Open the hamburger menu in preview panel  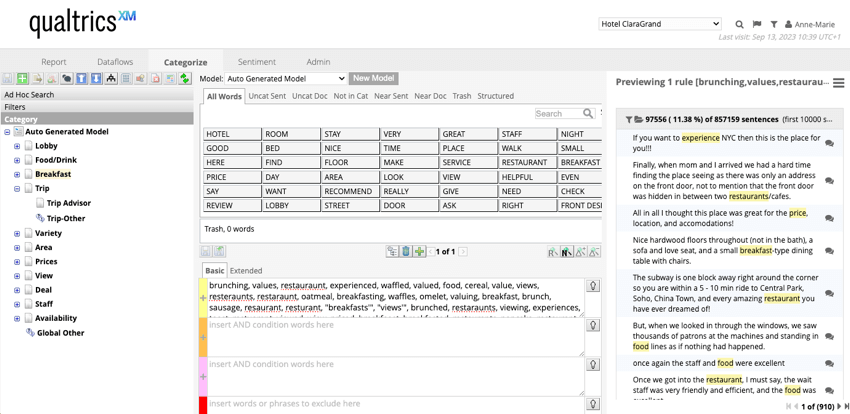click(x=839, y=83)
